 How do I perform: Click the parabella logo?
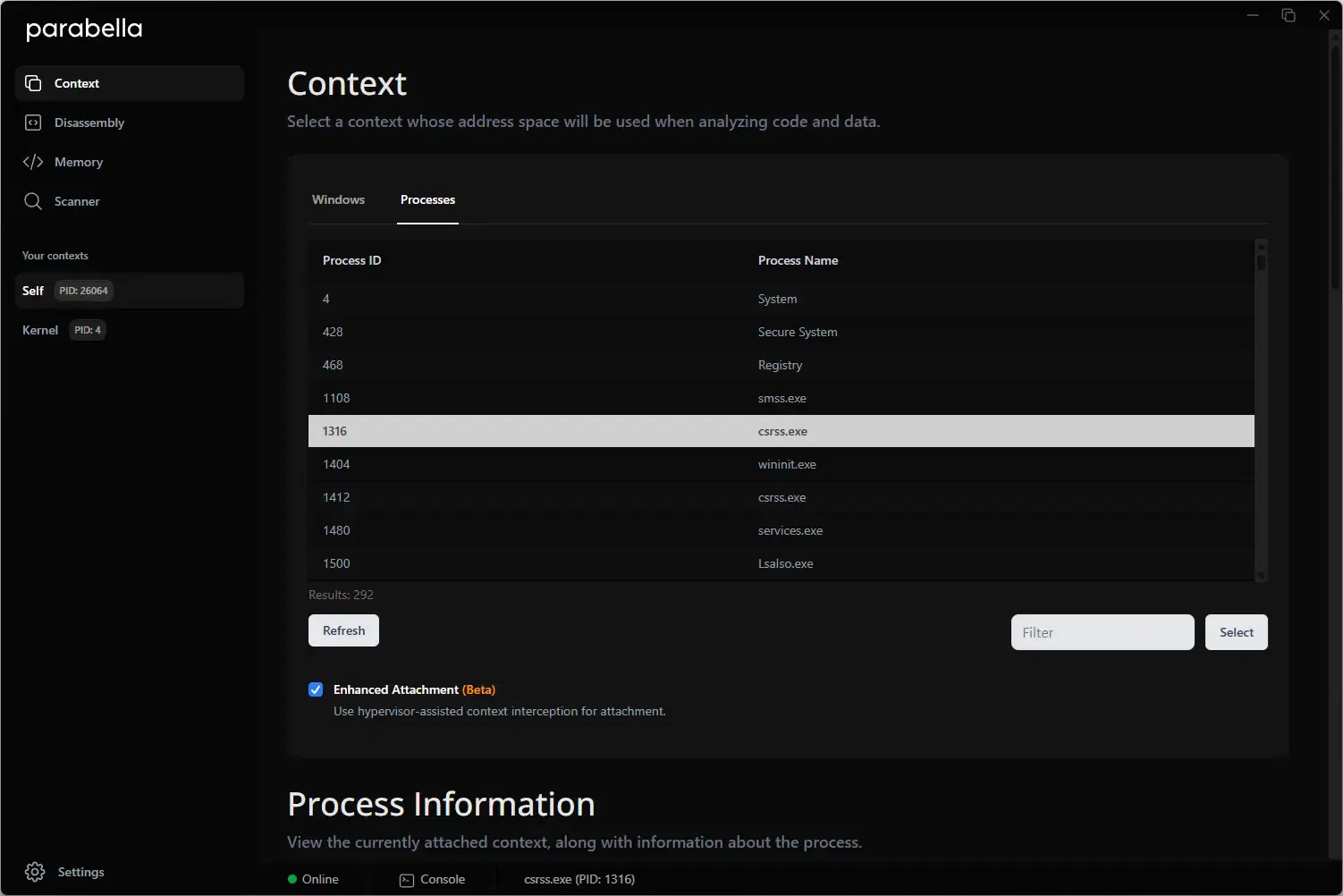(x=83, y=29)
